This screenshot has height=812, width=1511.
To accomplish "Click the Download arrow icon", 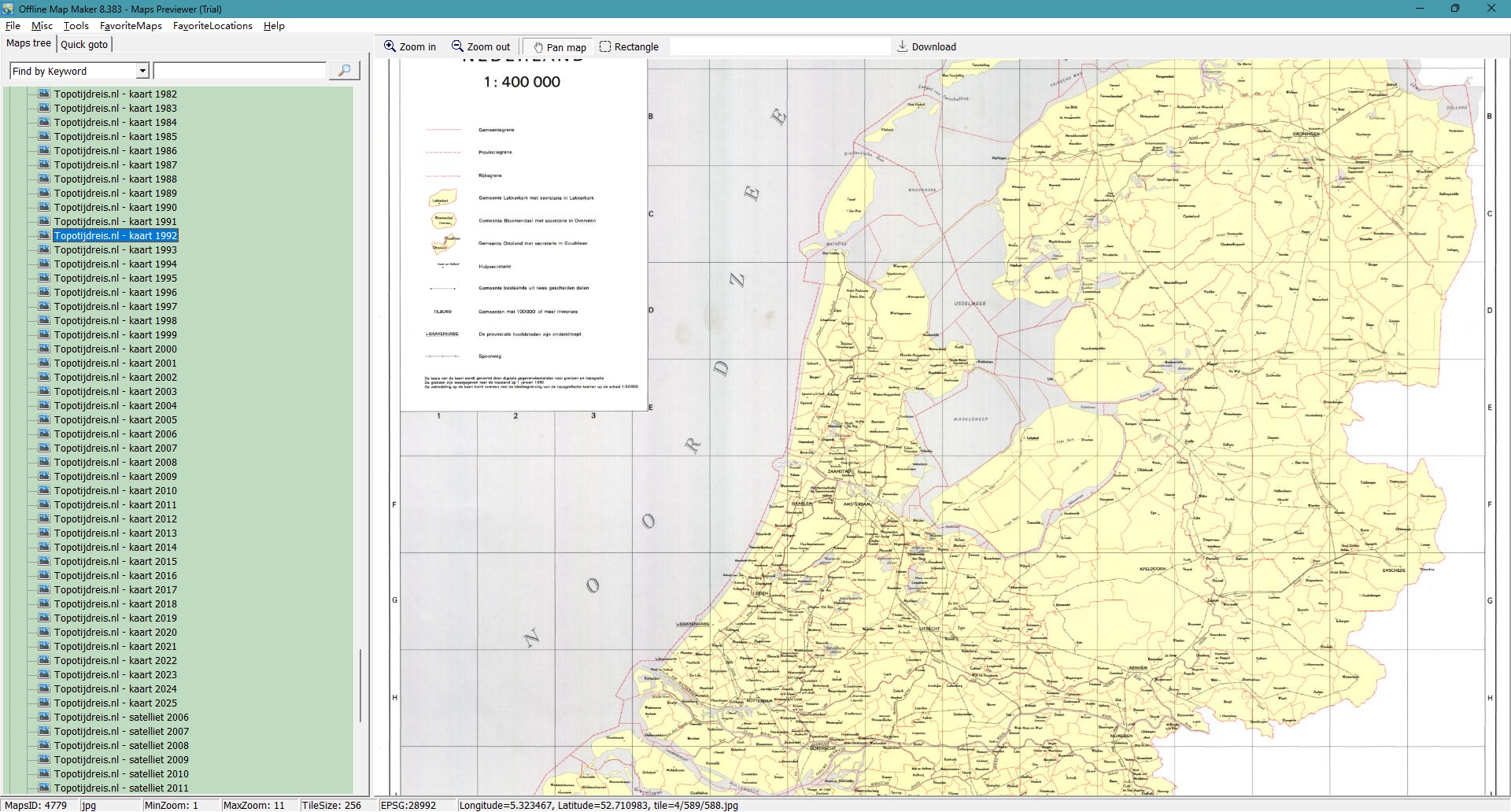I will pyautogui.click(x=903, y=46).
